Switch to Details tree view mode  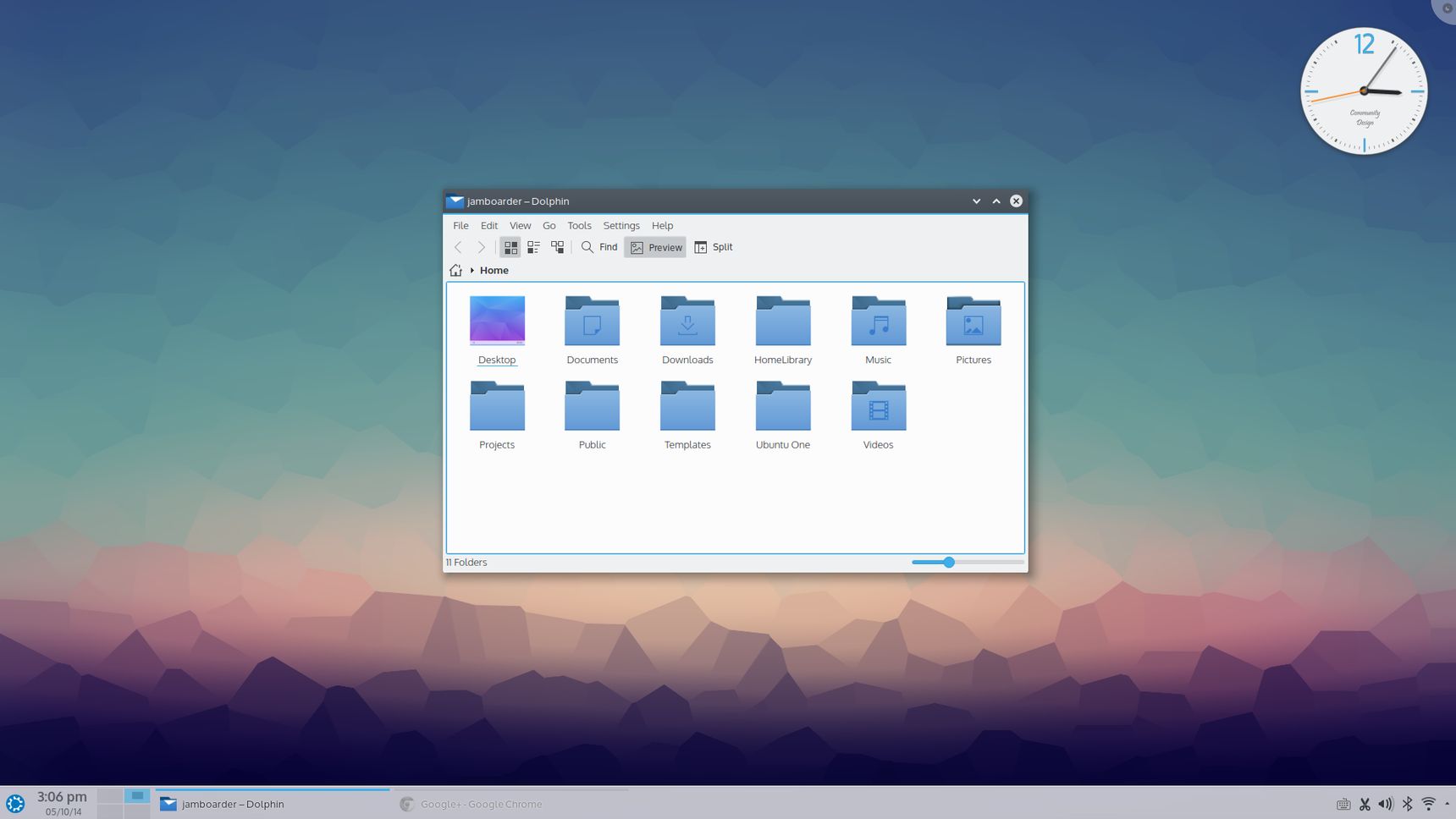pyautogui.click(x=557, y=247)
